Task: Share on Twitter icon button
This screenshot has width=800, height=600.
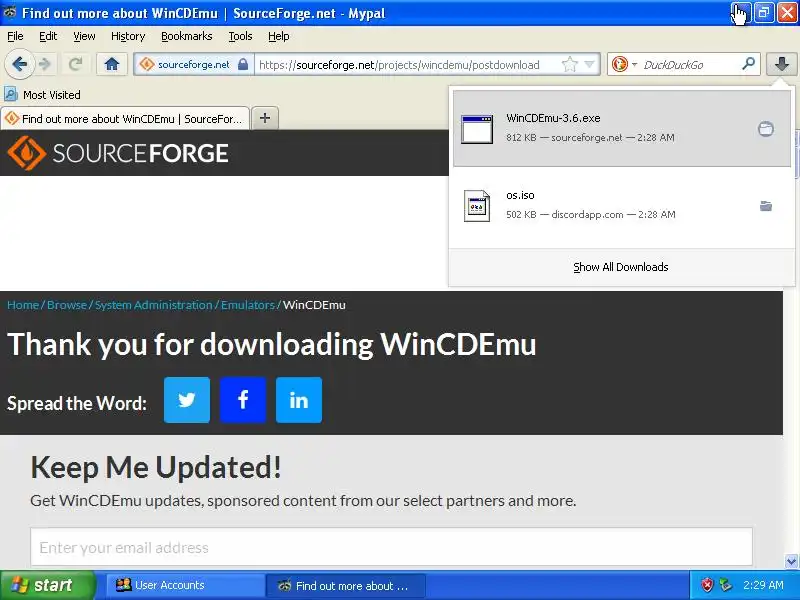Action: (187, 400)
